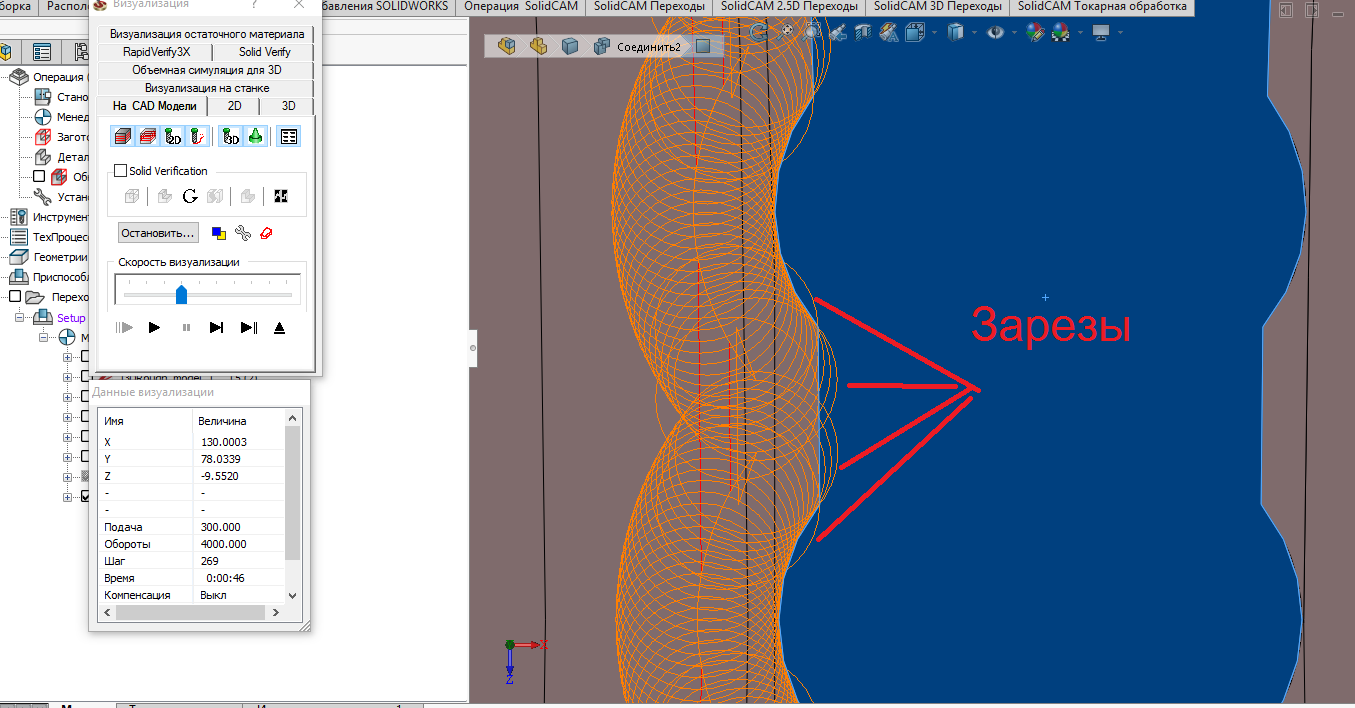Click the Скорость визуализации slider handle
This screenshot has width=1355, height=708.
click(181, 294)
